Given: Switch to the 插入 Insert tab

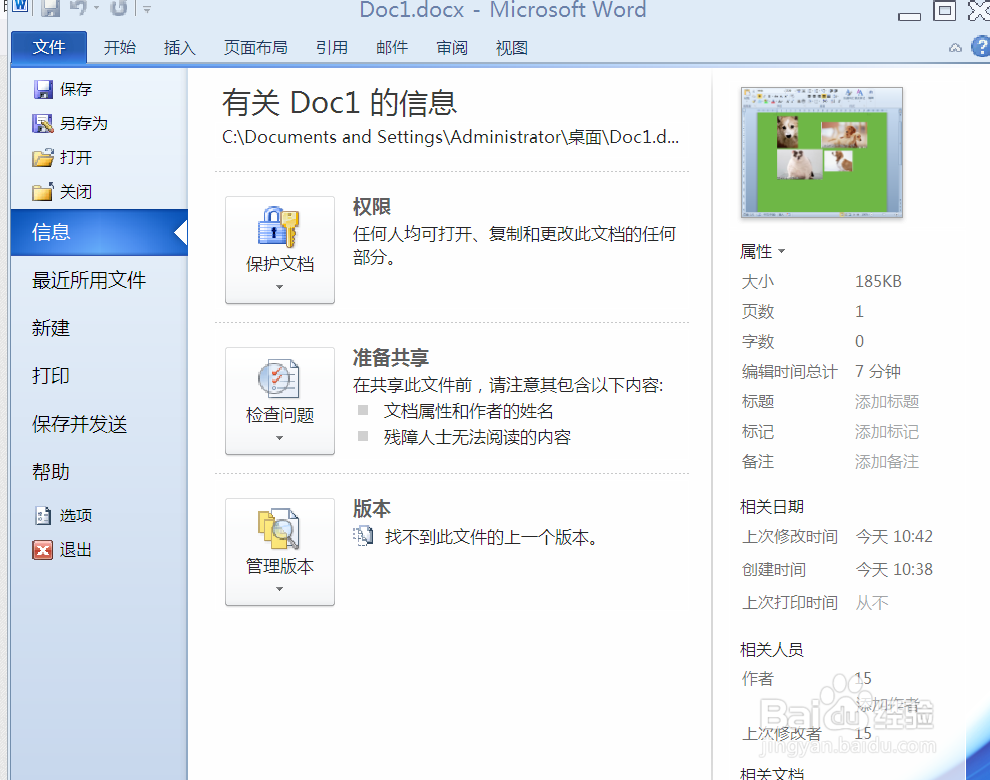Looking at the screenshot, I should [179, 47].
